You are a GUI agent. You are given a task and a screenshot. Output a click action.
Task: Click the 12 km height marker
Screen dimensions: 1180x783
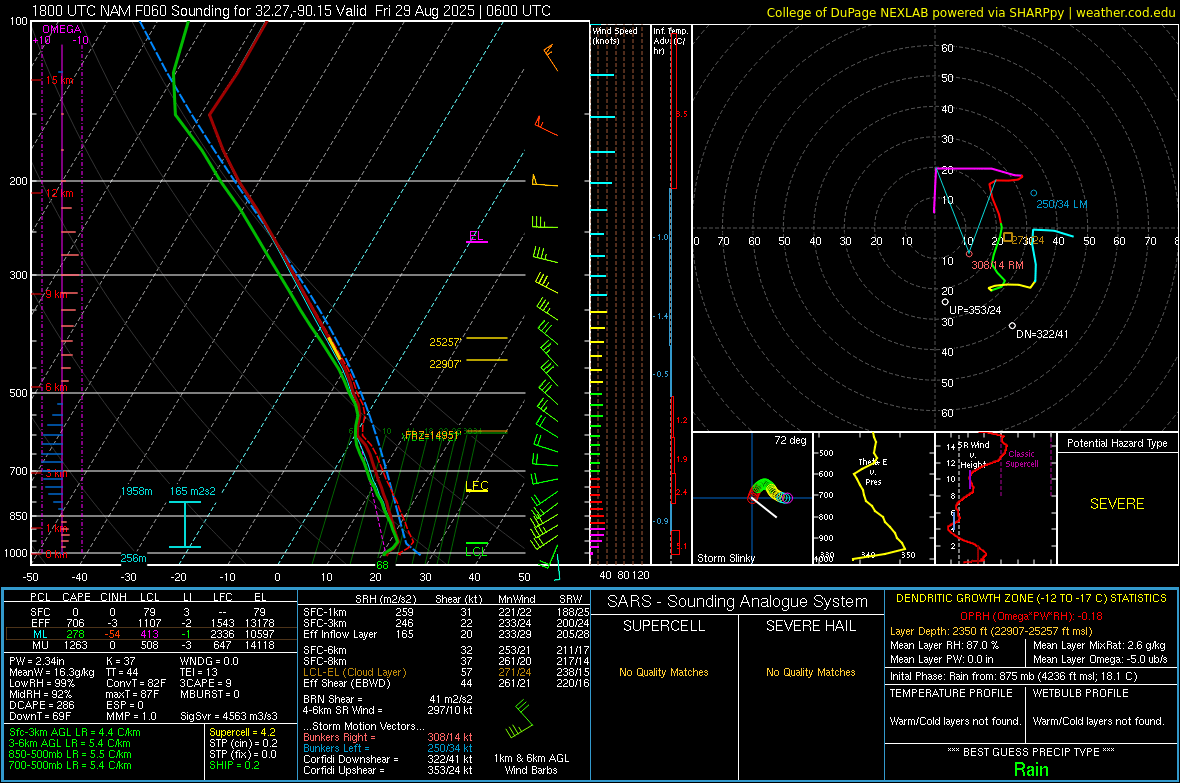click(x=60, y=193)
